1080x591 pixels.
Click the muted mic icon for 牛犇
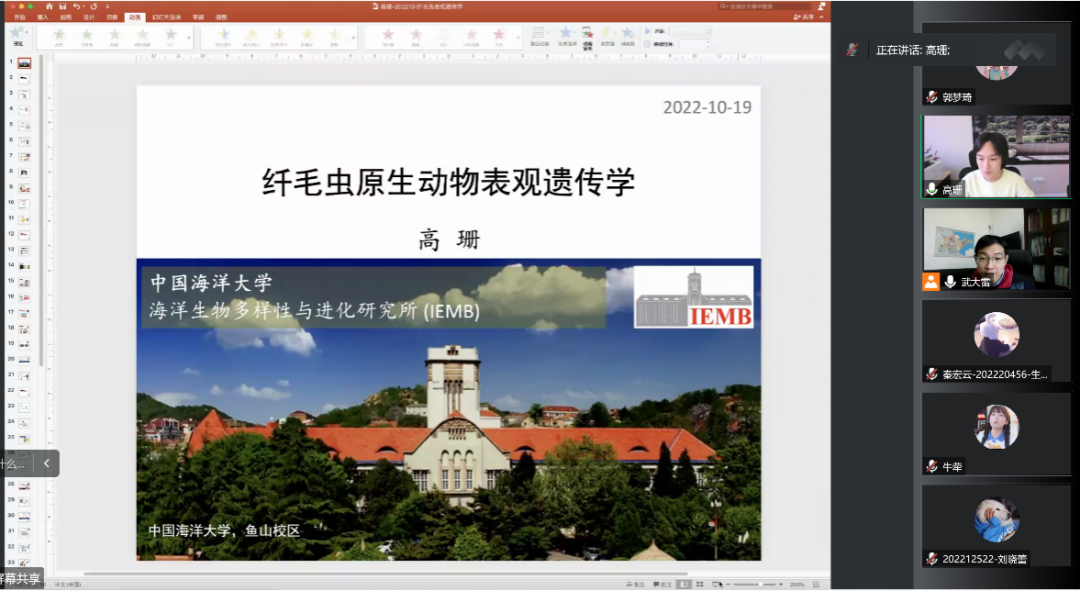[x=932, y=466]
